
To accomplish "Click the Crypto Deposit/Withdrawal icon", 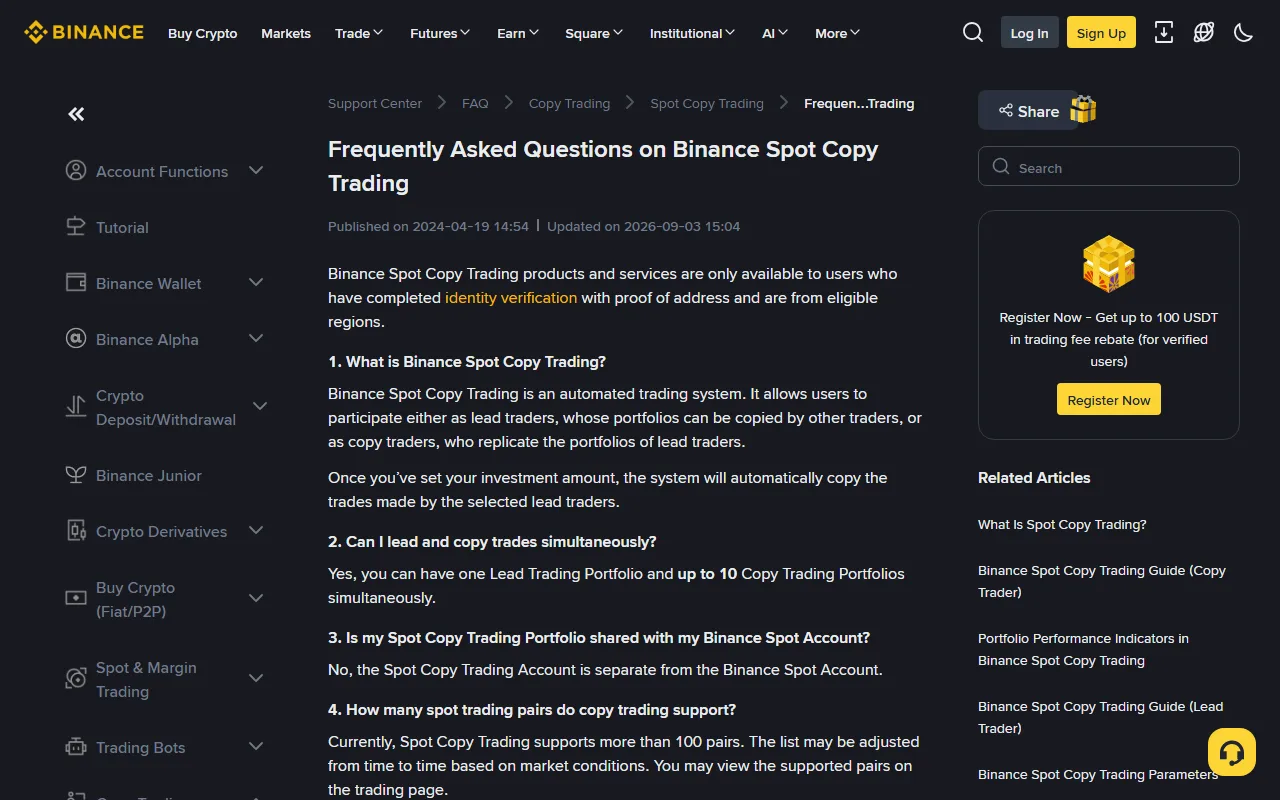I will [x=76, y=406].
